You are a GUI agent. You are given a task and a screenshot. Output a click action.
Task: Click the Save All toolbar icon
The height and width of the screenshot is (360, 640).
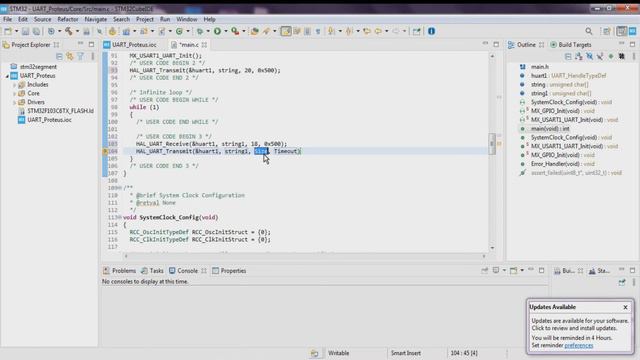(x=36, y=31)
